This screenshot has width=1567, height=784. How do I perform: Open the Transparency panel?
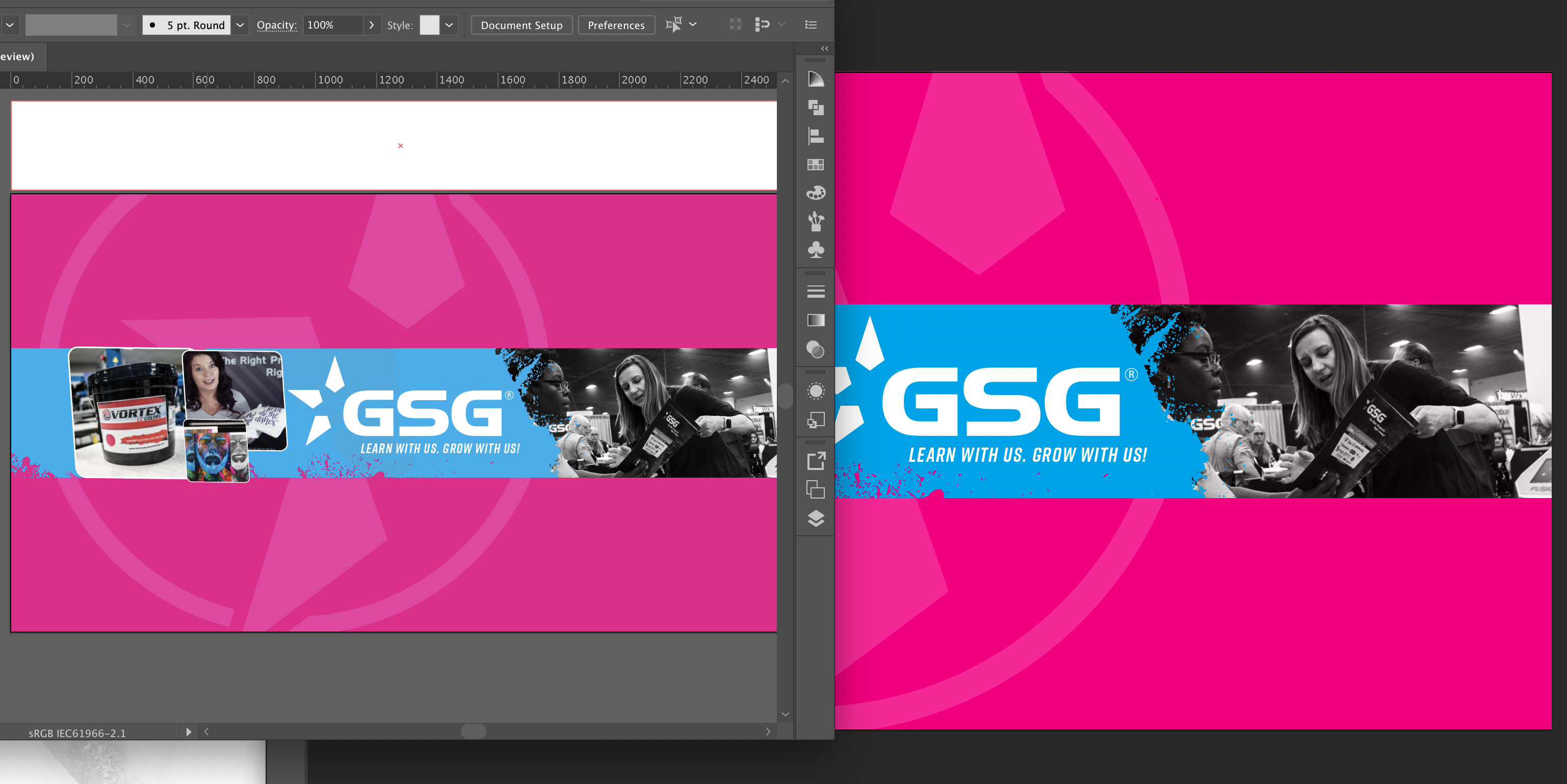click(815, 350)
